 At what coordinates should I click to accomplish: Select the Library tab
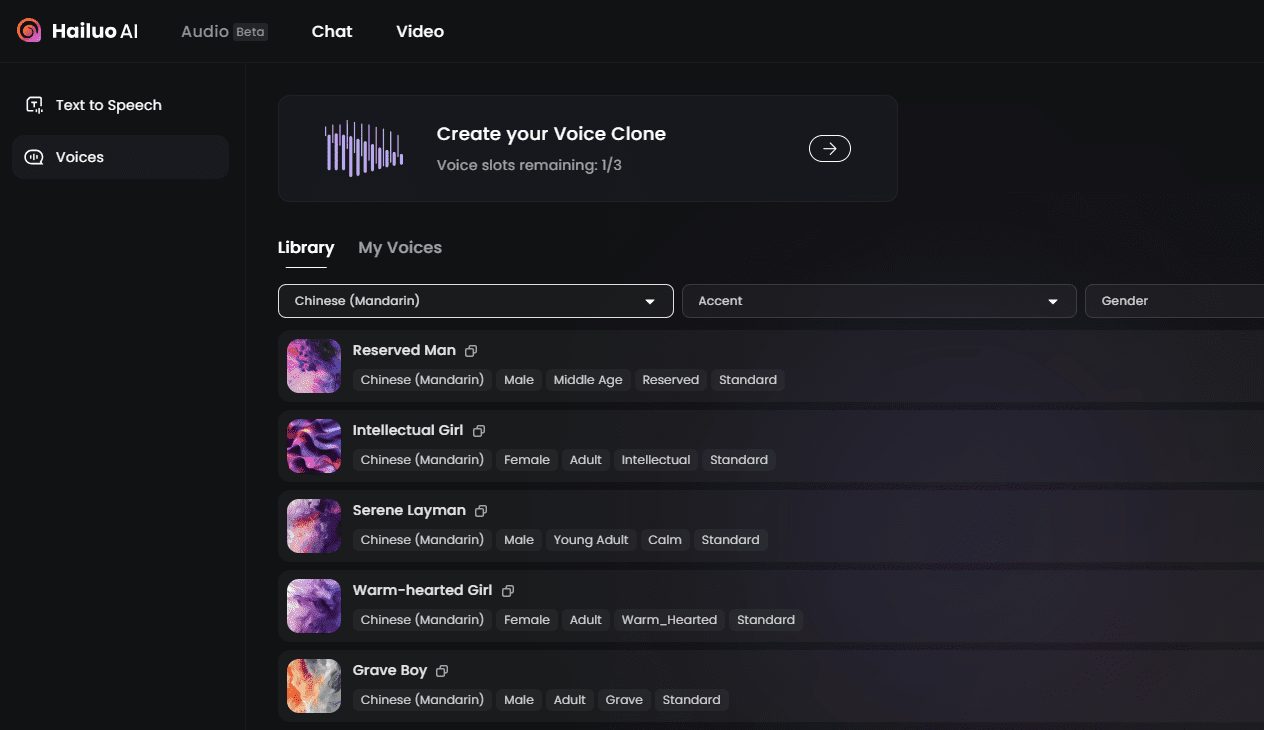[306, 248]
